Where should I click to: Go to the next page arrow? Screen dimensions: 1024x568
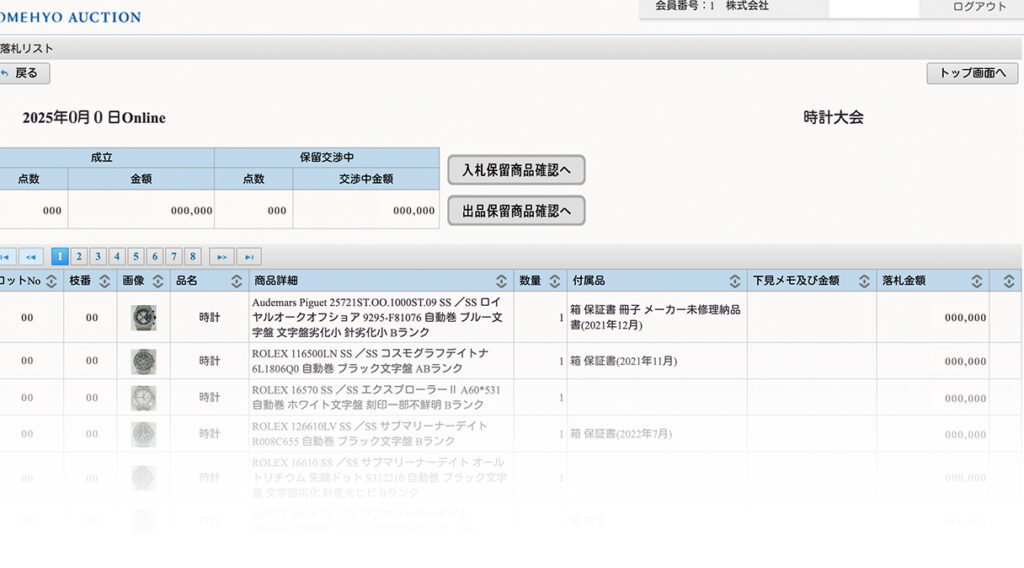tap(221, 256)
